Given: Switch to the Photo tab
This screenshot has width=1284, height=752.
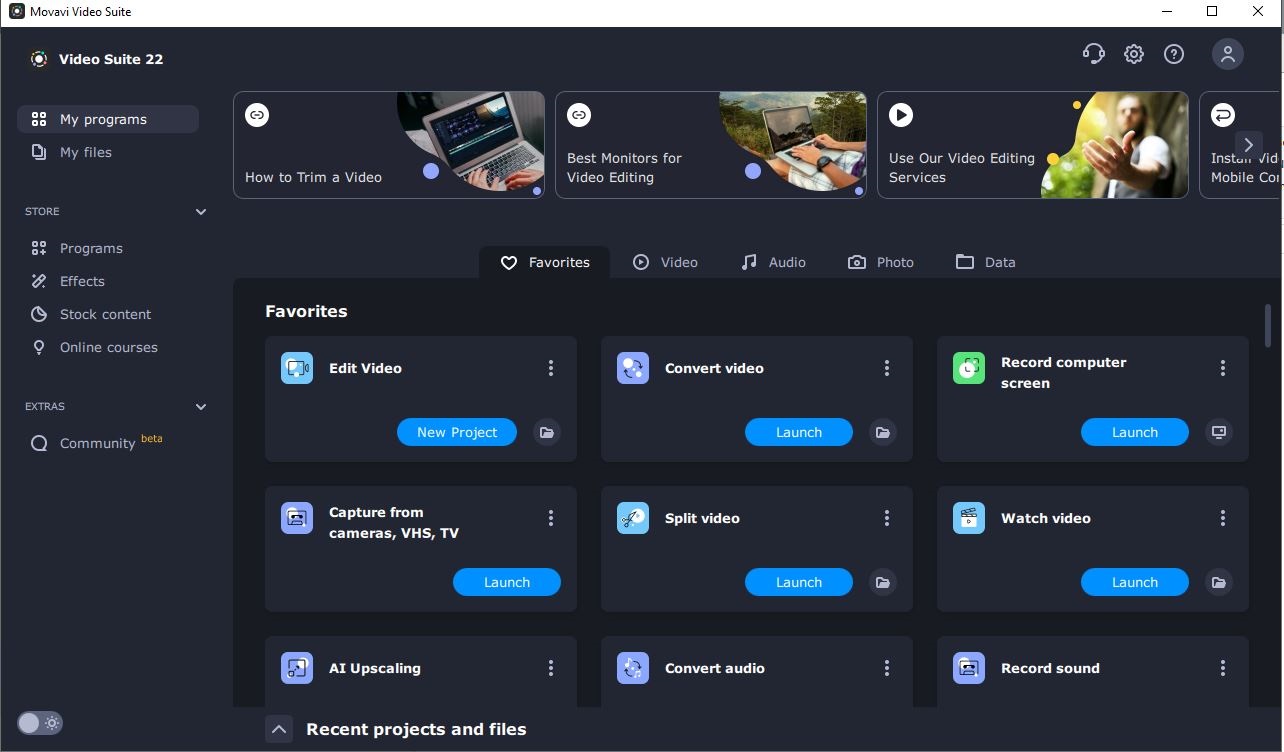Looking at the screenshot, I should click(881, 262).
